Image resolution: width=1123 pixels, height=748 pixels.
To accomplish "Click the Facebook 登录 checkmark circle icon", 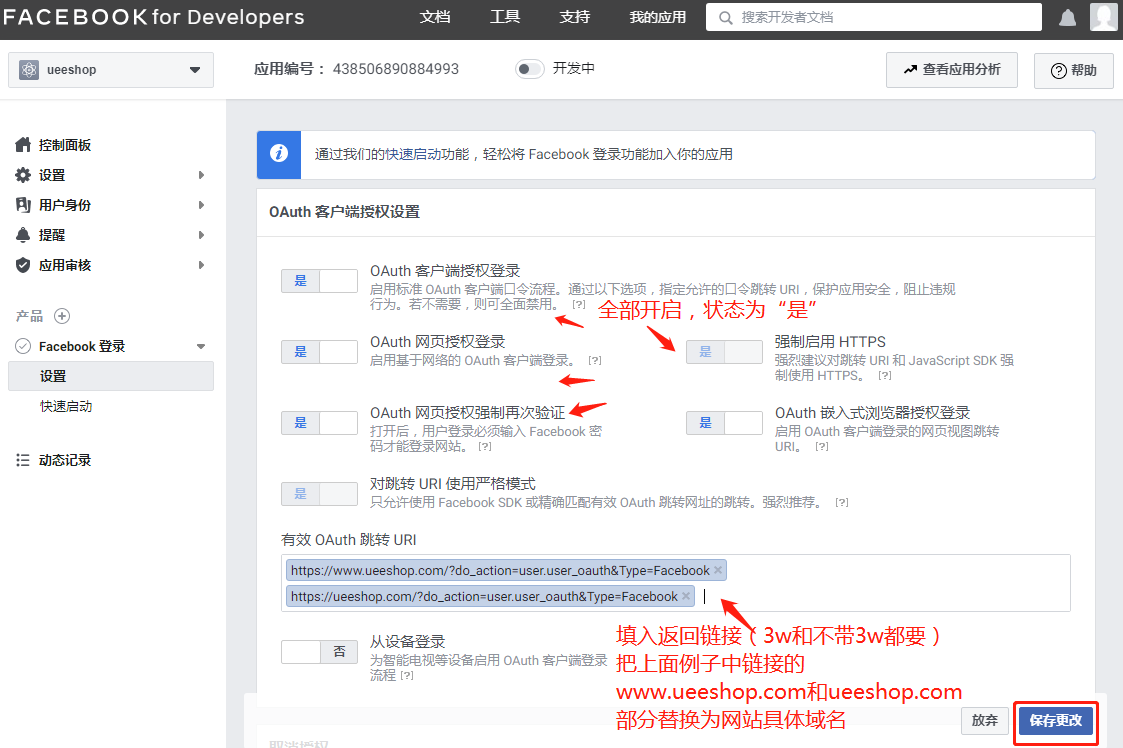I will coord(23,346).
